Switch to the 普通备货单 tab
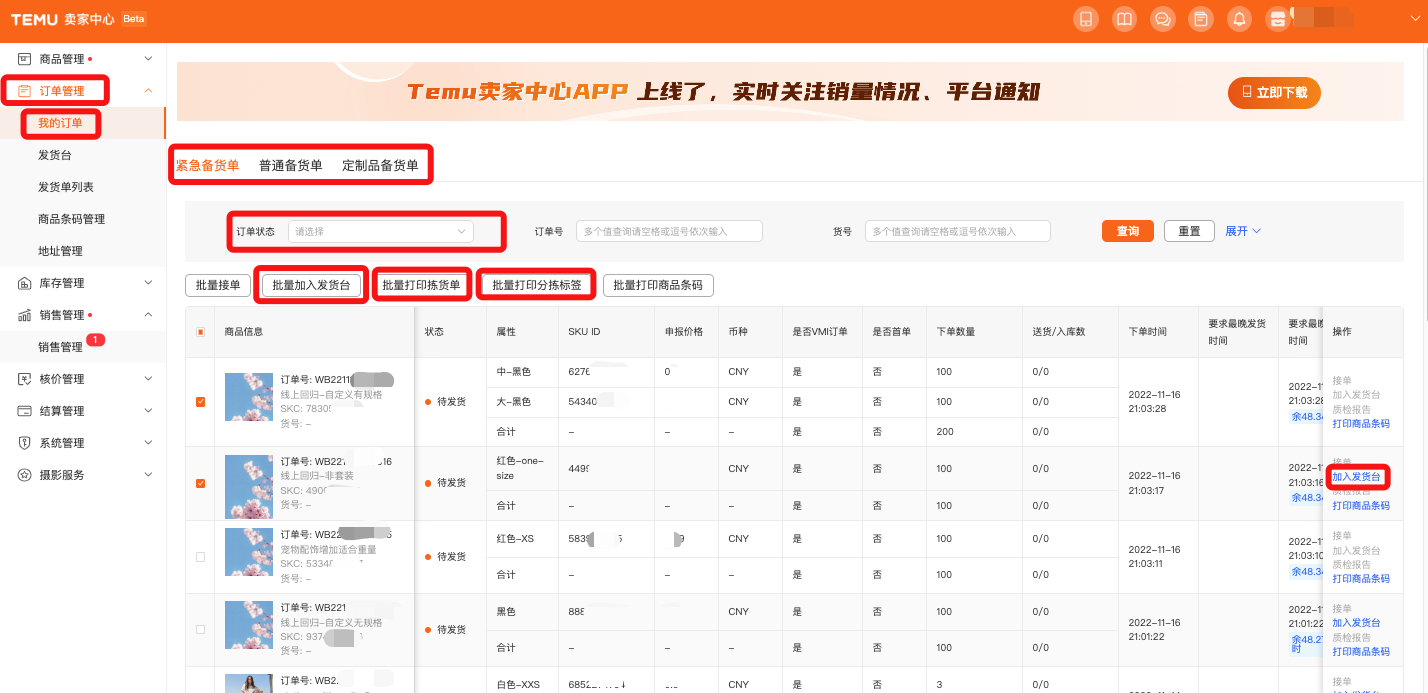This screenshot has height=693, width=1428. point(290,166)
